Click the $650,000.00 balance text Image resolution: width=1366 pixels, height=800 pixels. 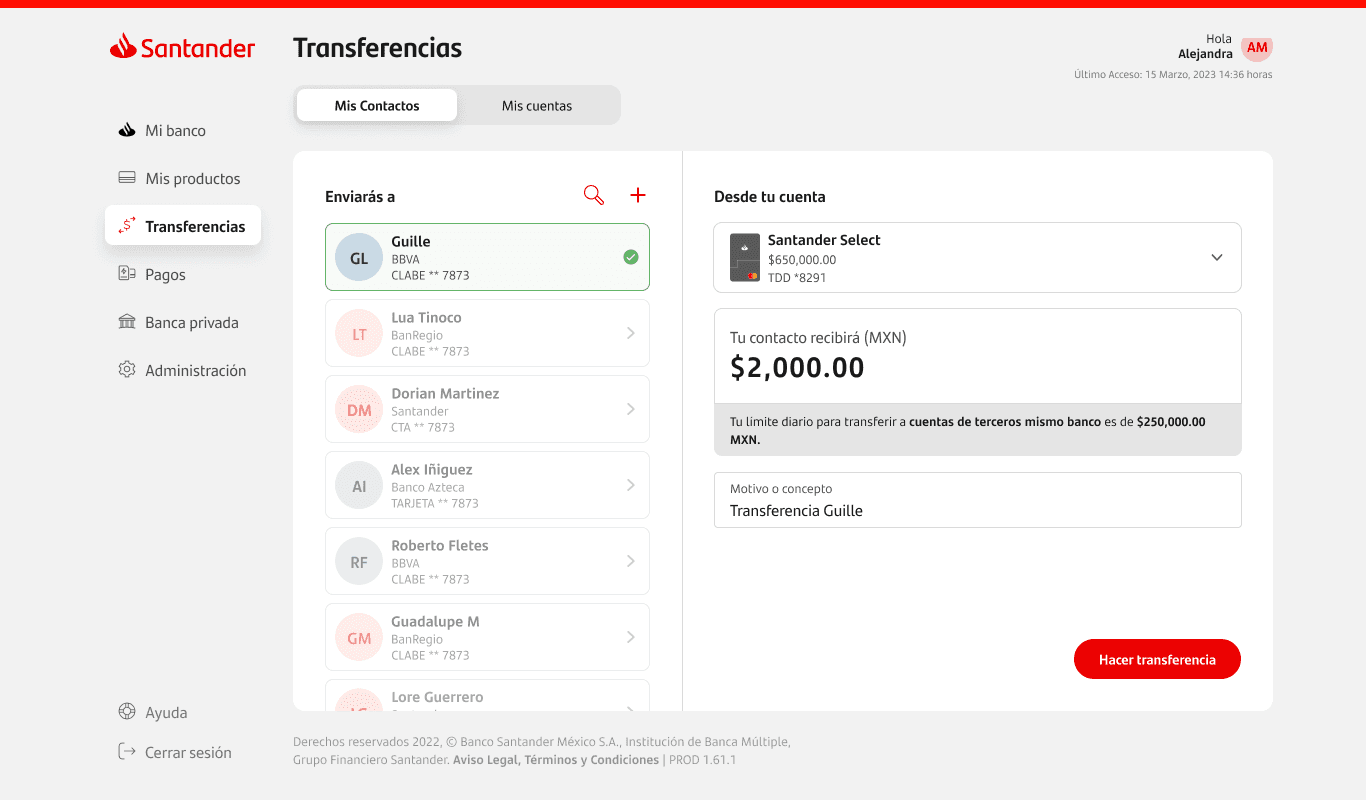(x=802, y=260)
